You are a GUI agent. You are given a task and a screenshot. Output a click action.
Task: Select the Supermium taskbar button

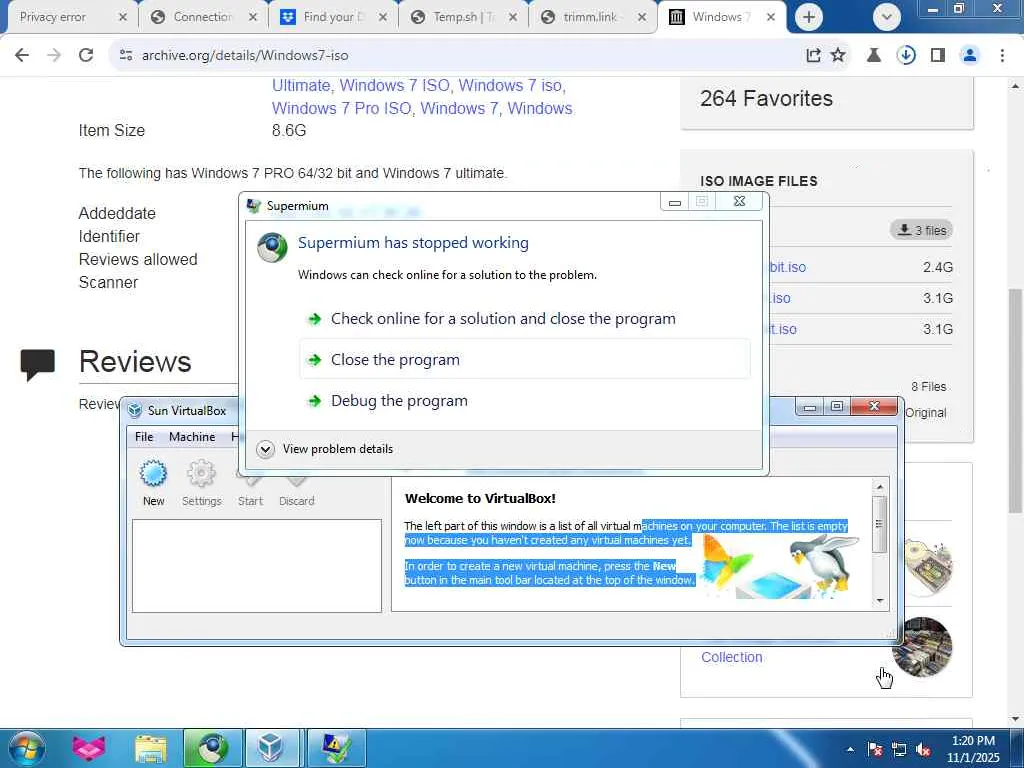212,748
